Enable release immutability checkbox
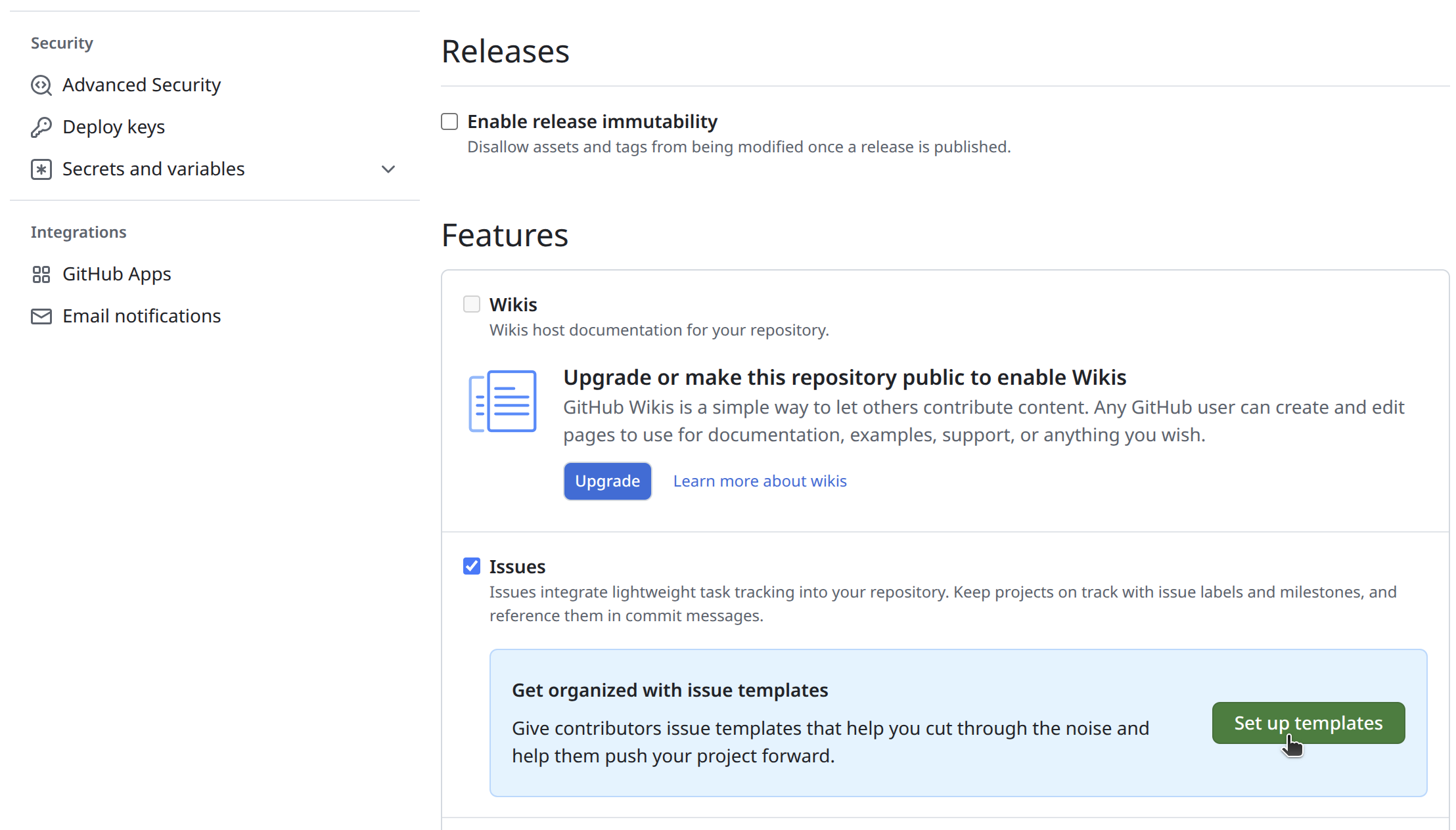Viewport: 1456px width, 830px height. coord(449,122)
